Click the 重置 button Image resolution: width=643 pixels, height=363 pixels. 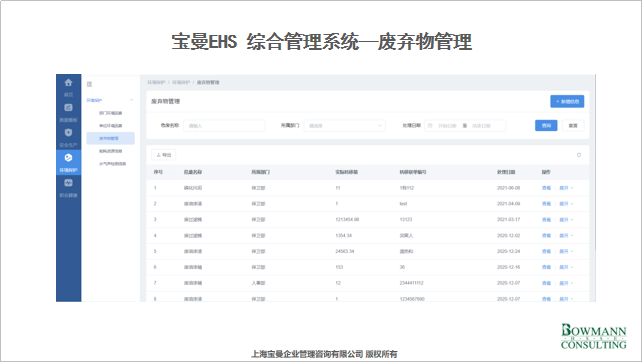coord(573,126)
